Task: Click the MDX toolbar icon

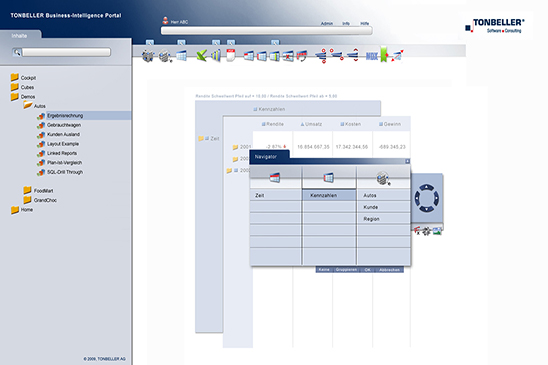Action: pyautogui.click(x=372, y=56)
